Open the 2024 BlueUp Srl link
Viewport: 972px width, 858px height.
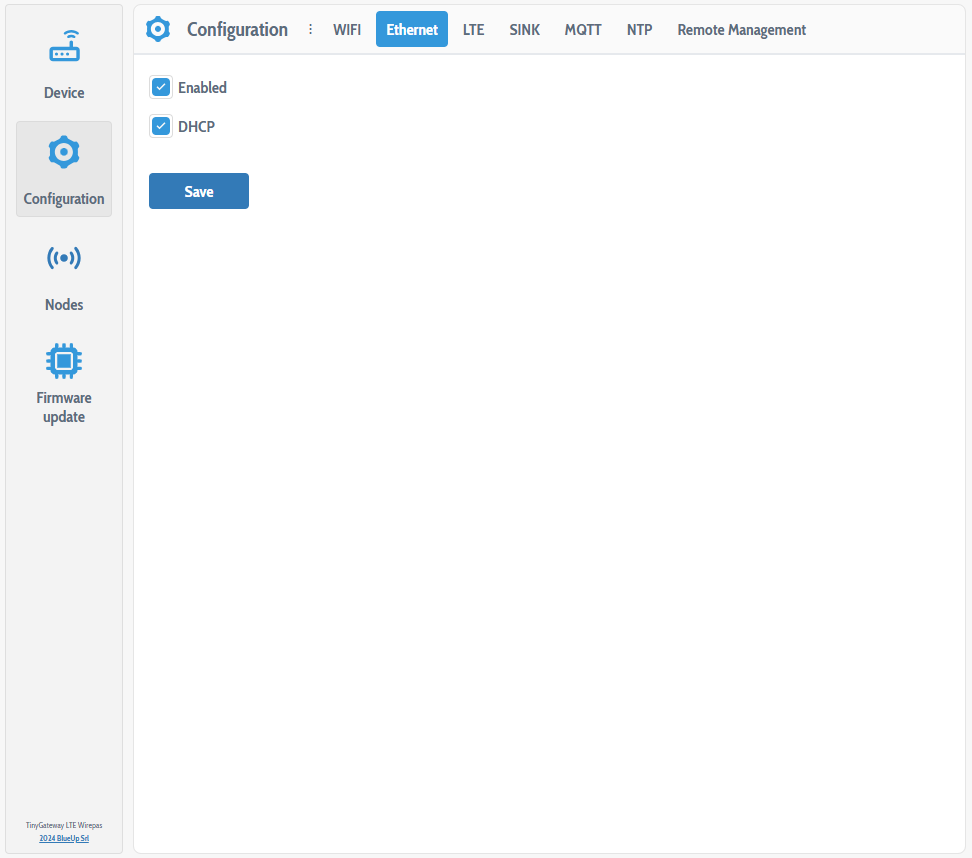(x=64, y=838)
